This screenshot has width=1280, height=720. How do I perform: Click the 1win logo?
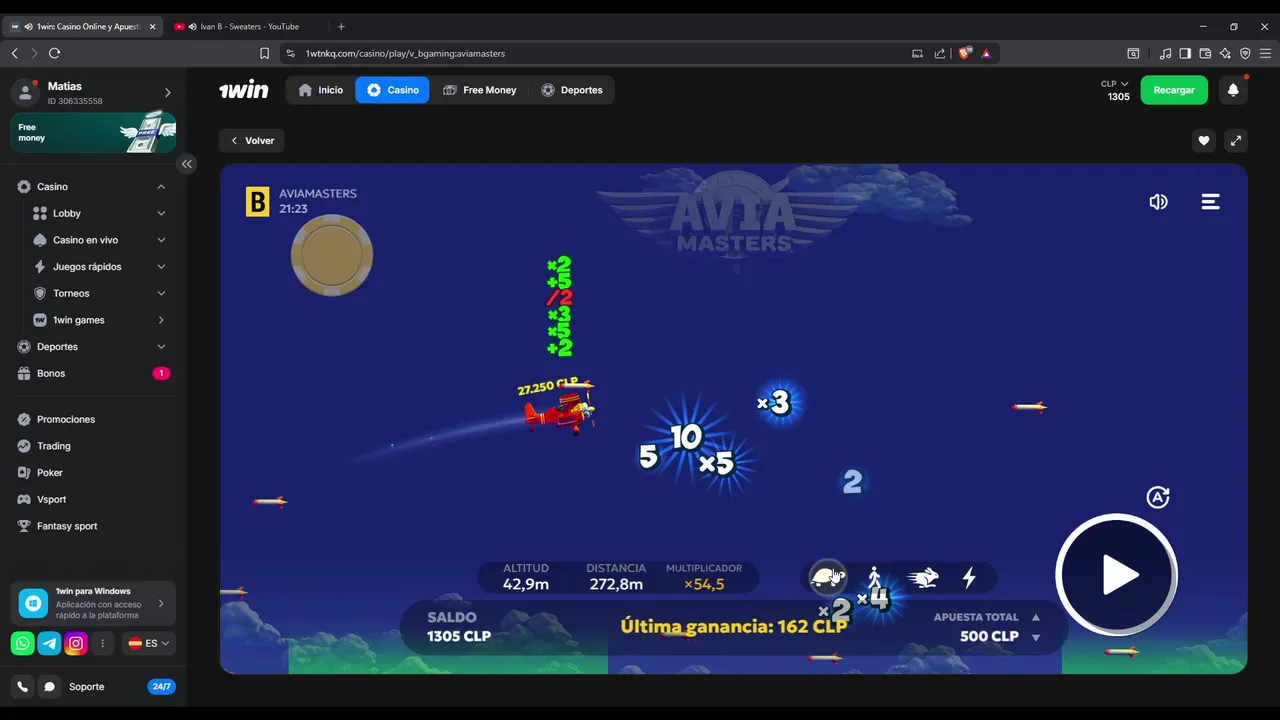pyautogui.click(x=244, y=90)
